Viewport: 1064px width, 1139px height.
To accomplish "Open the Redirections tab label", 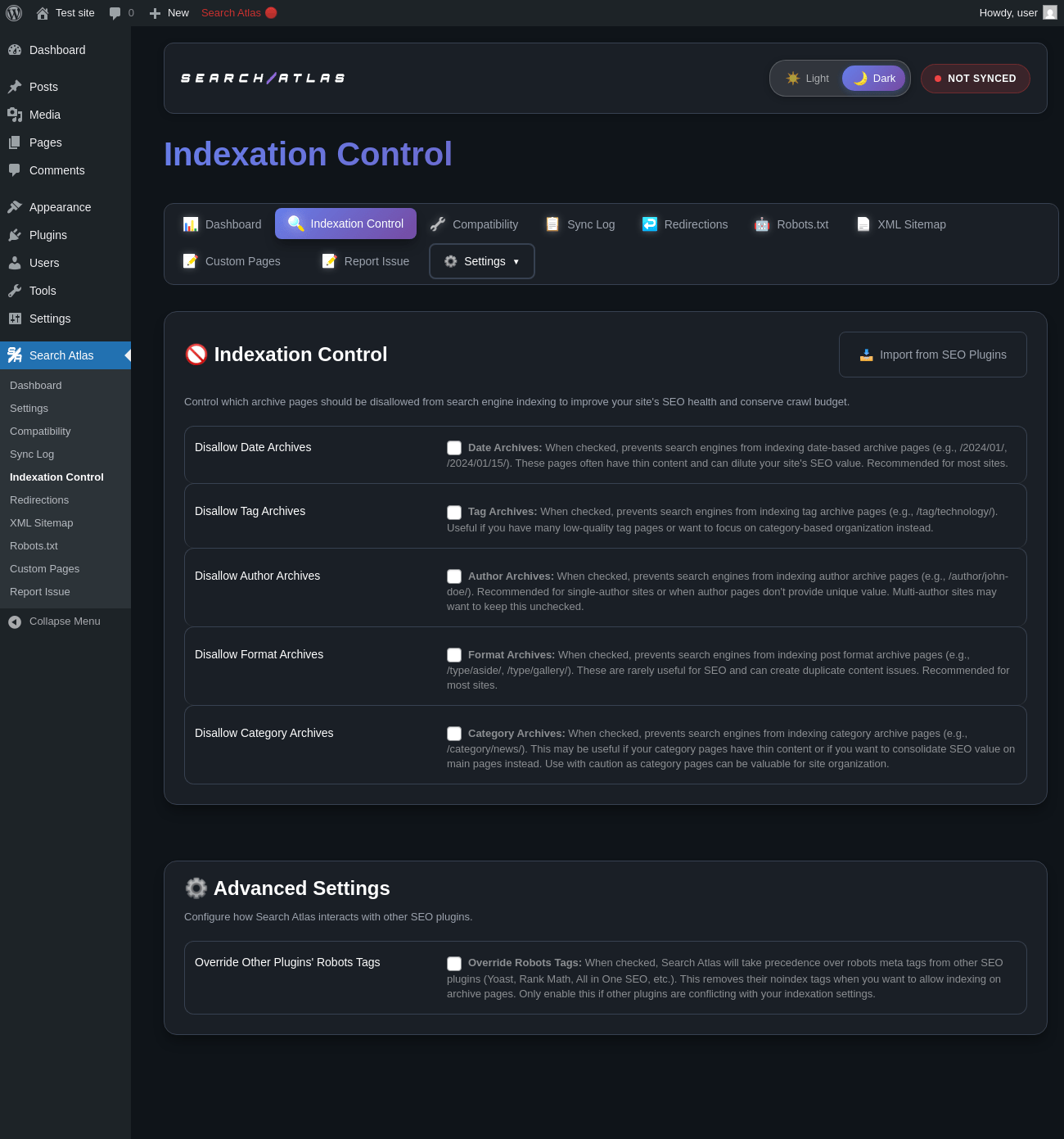I will pyautogui.click(x=696, y=224).
